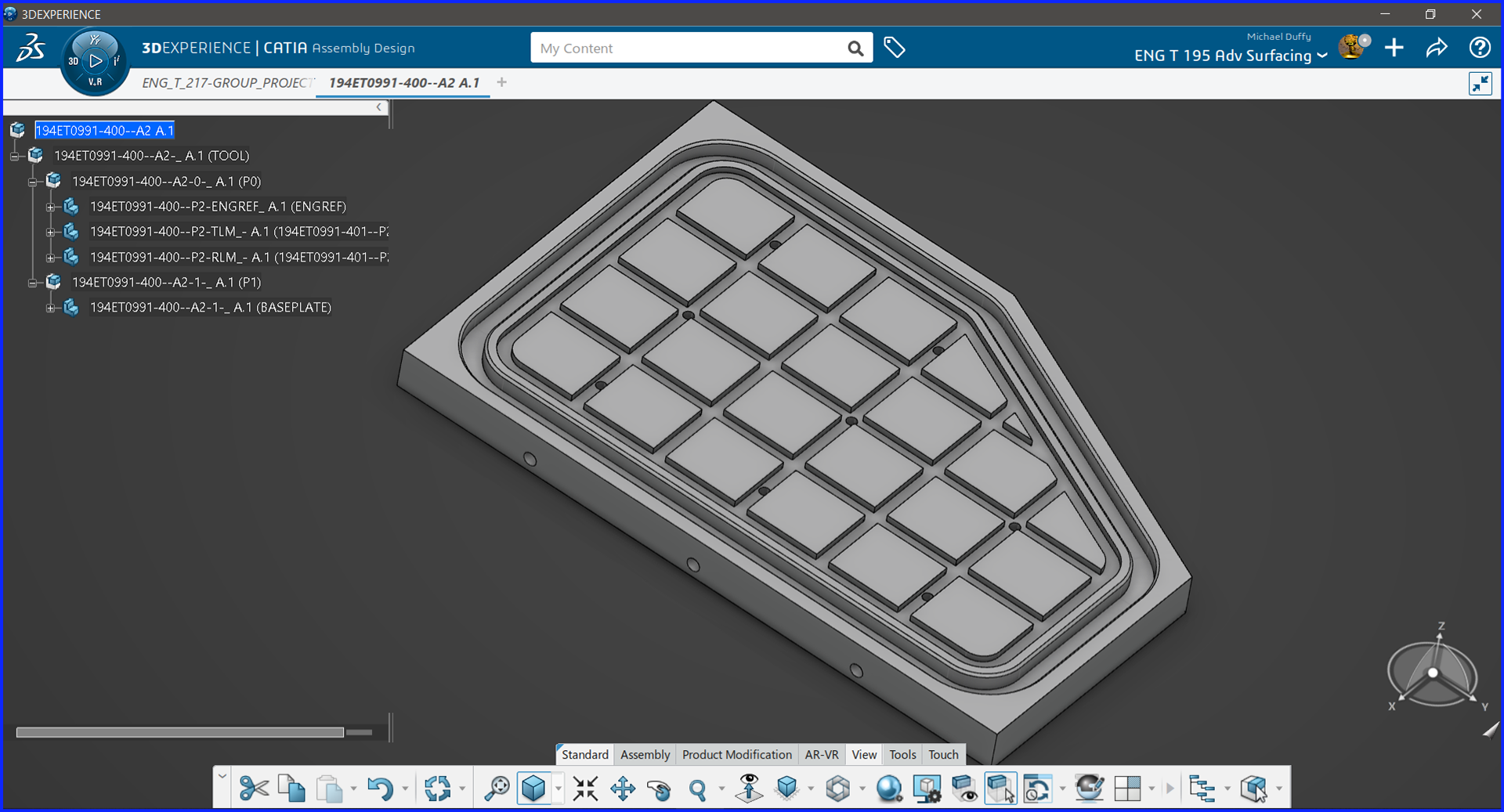Click the 3DS Dassault logo icon
This screenshot has width=1504, height=812.
tap(31, 48)
